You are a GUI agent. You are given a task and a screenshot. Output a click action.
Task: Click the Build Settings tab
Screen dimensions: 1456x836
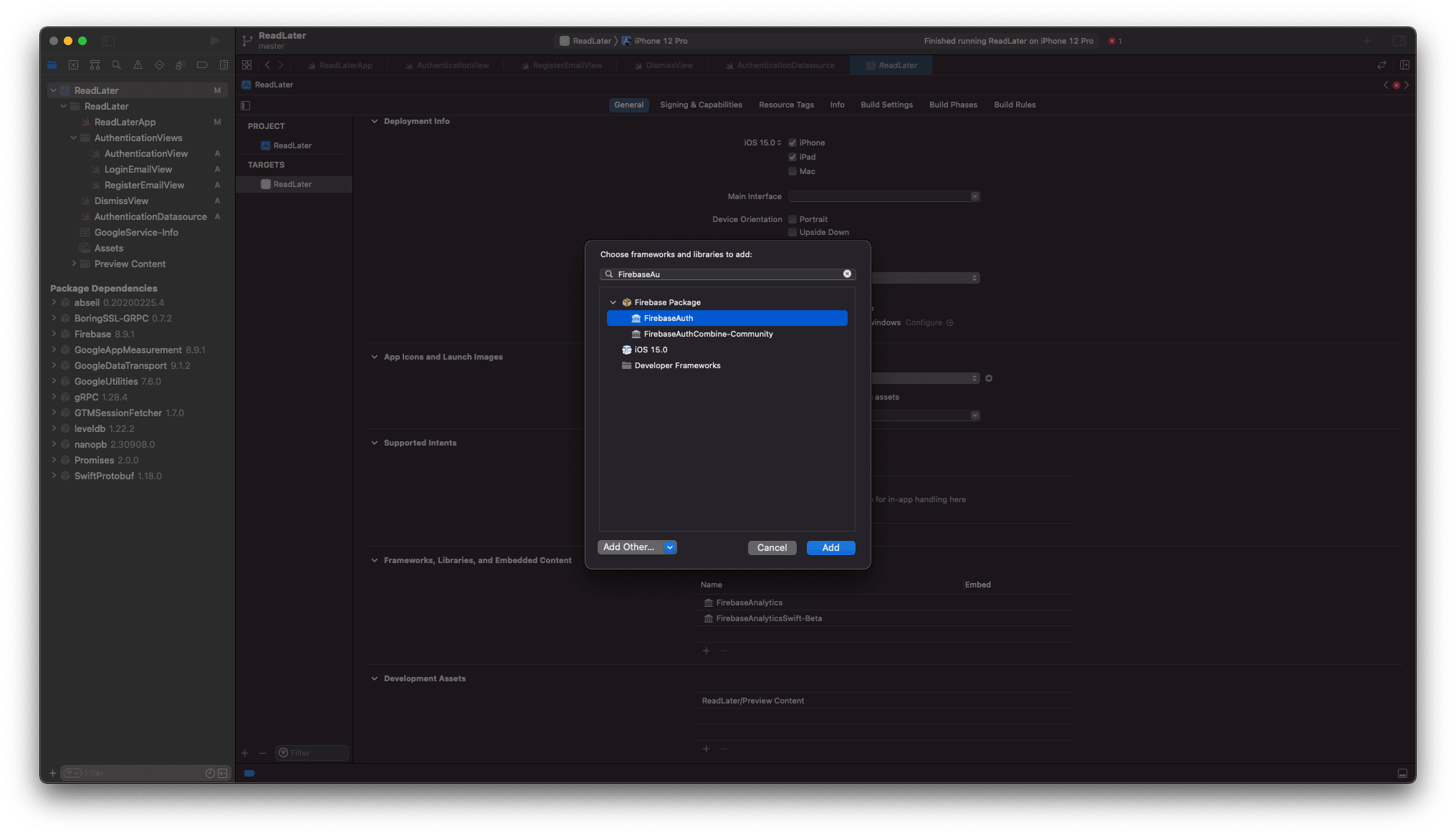886,104
